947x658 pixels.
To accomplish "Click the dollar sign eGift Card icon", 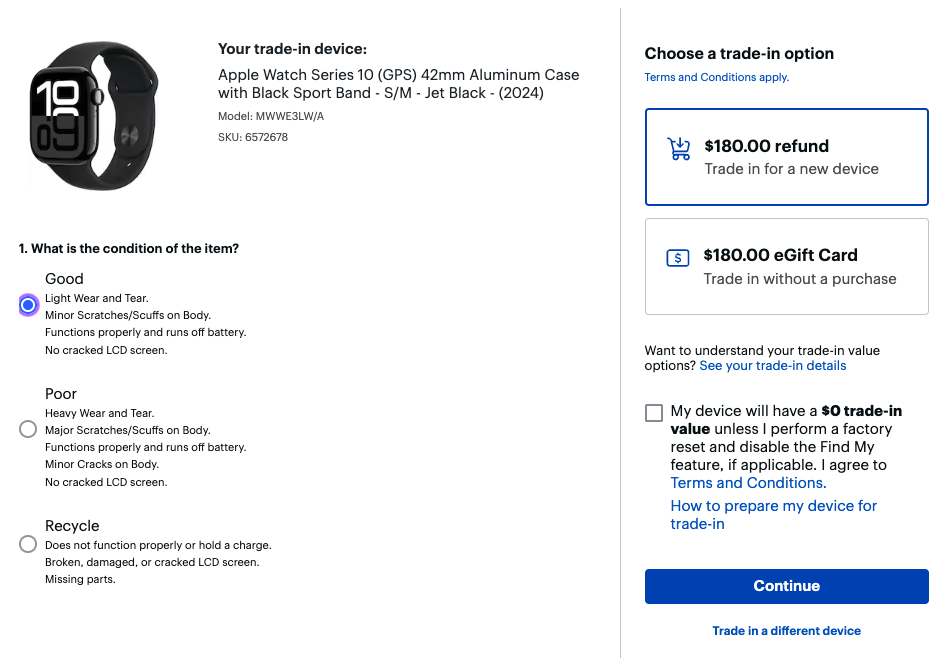I will click(x=678, y=257).
